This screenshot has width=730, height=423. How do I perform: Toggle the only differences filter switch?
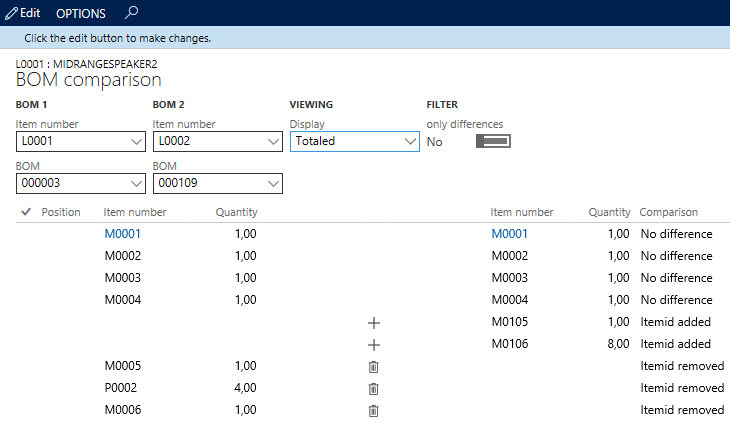(493, 141)
